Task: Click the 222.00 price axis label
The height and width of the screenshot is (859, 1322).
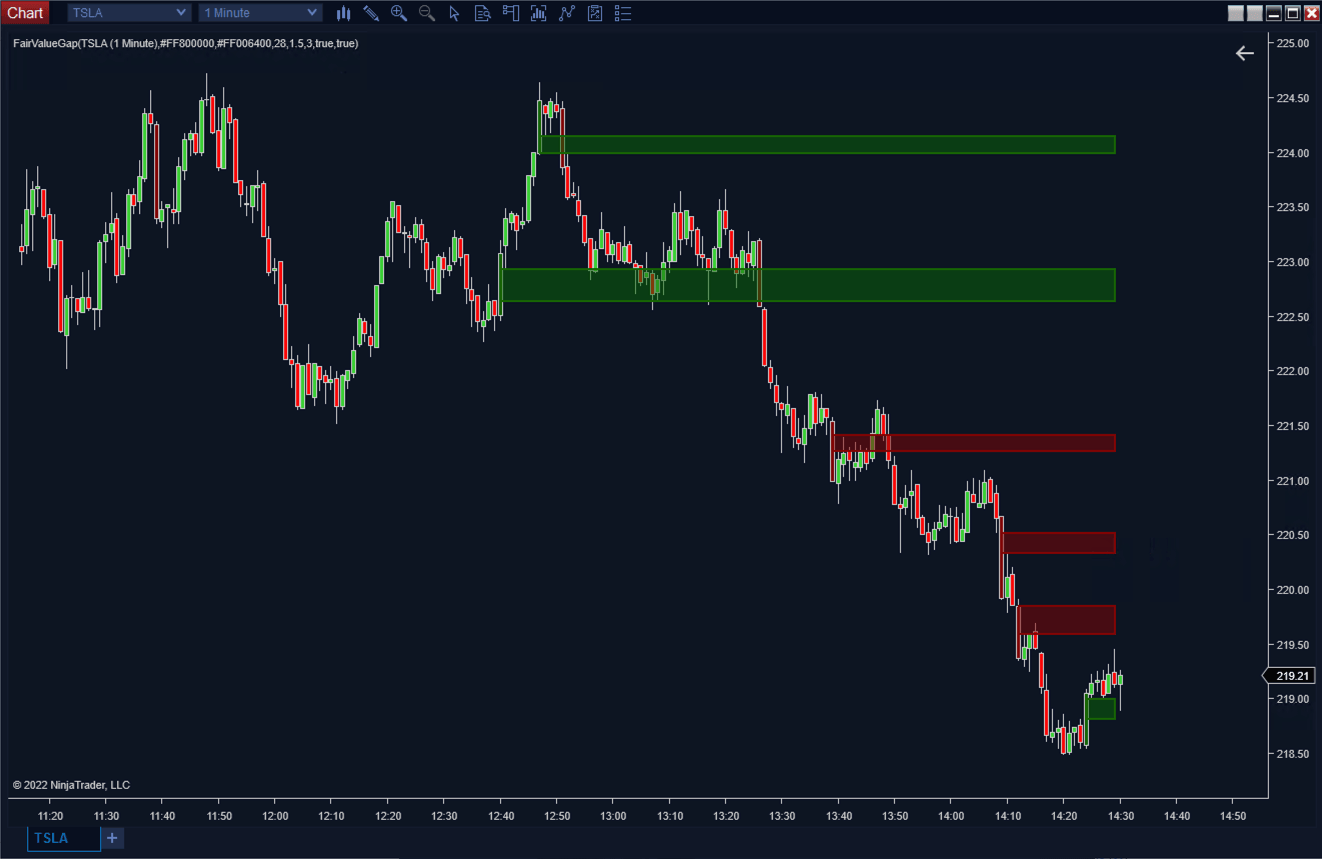Action: coord(1293,371)
